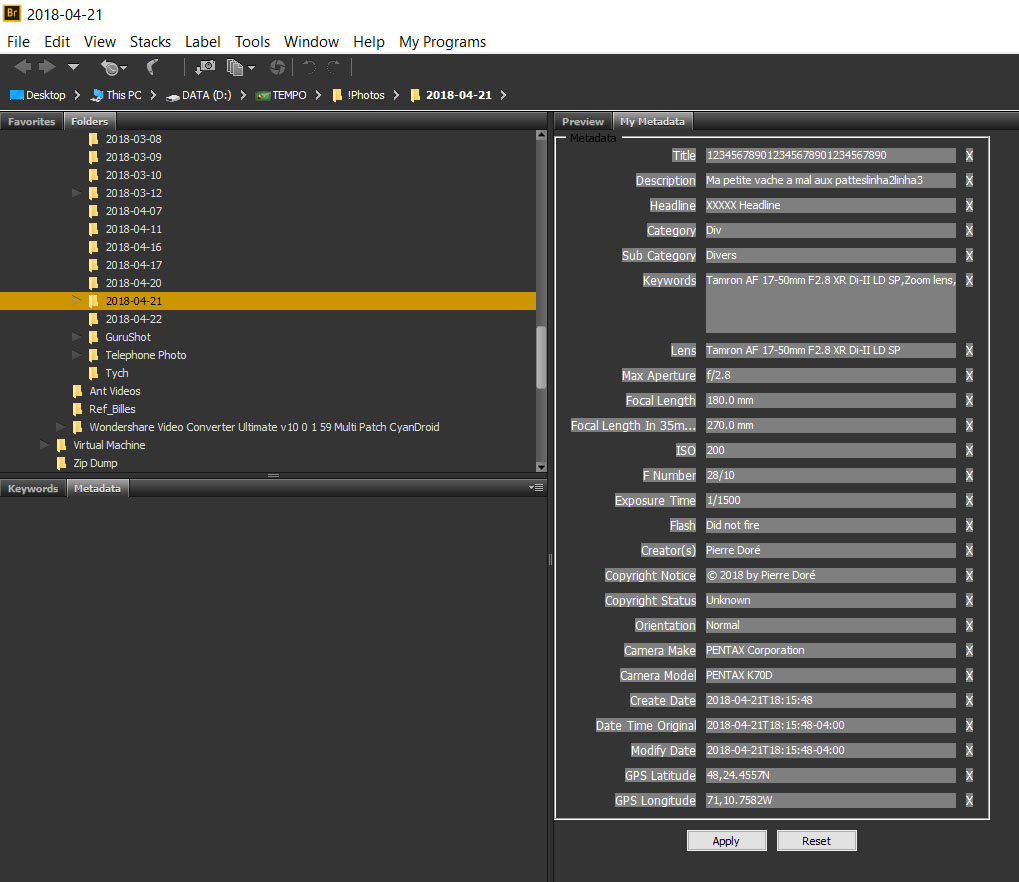Expand the Telephone Photo folder
The height and width of the screenshot is (882, 1019).
click(x=76, y=355)
